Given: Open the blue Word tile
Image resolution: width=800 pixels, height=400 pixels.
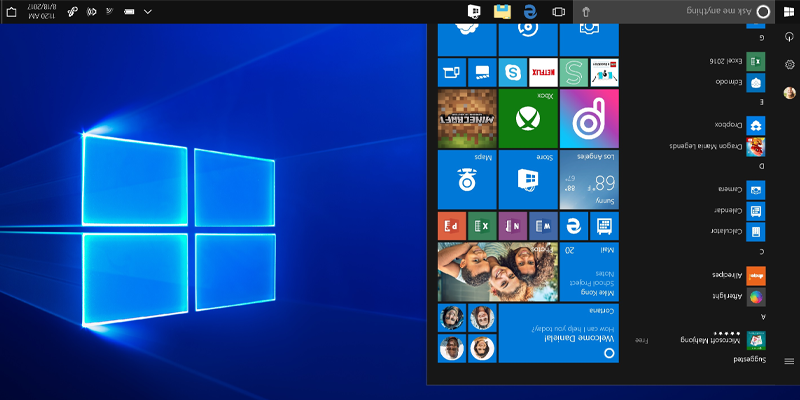Looking at the screenshot, I should [543, 226].
